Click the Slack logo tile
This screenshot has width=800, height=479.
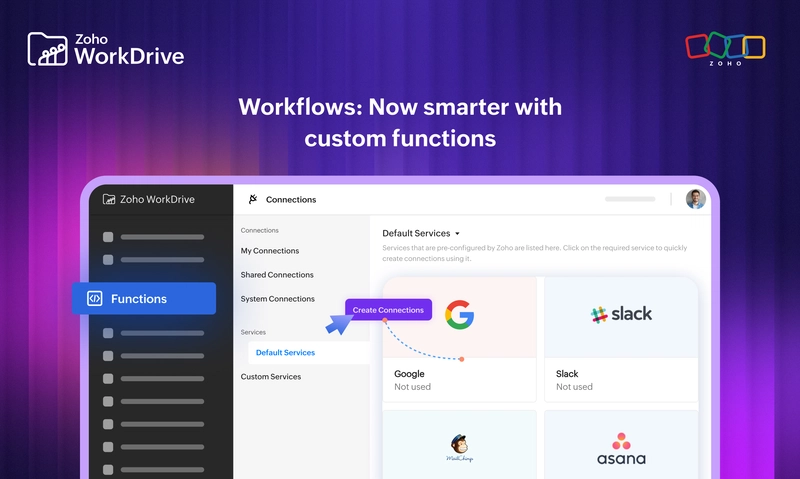(x=621, y=315)
